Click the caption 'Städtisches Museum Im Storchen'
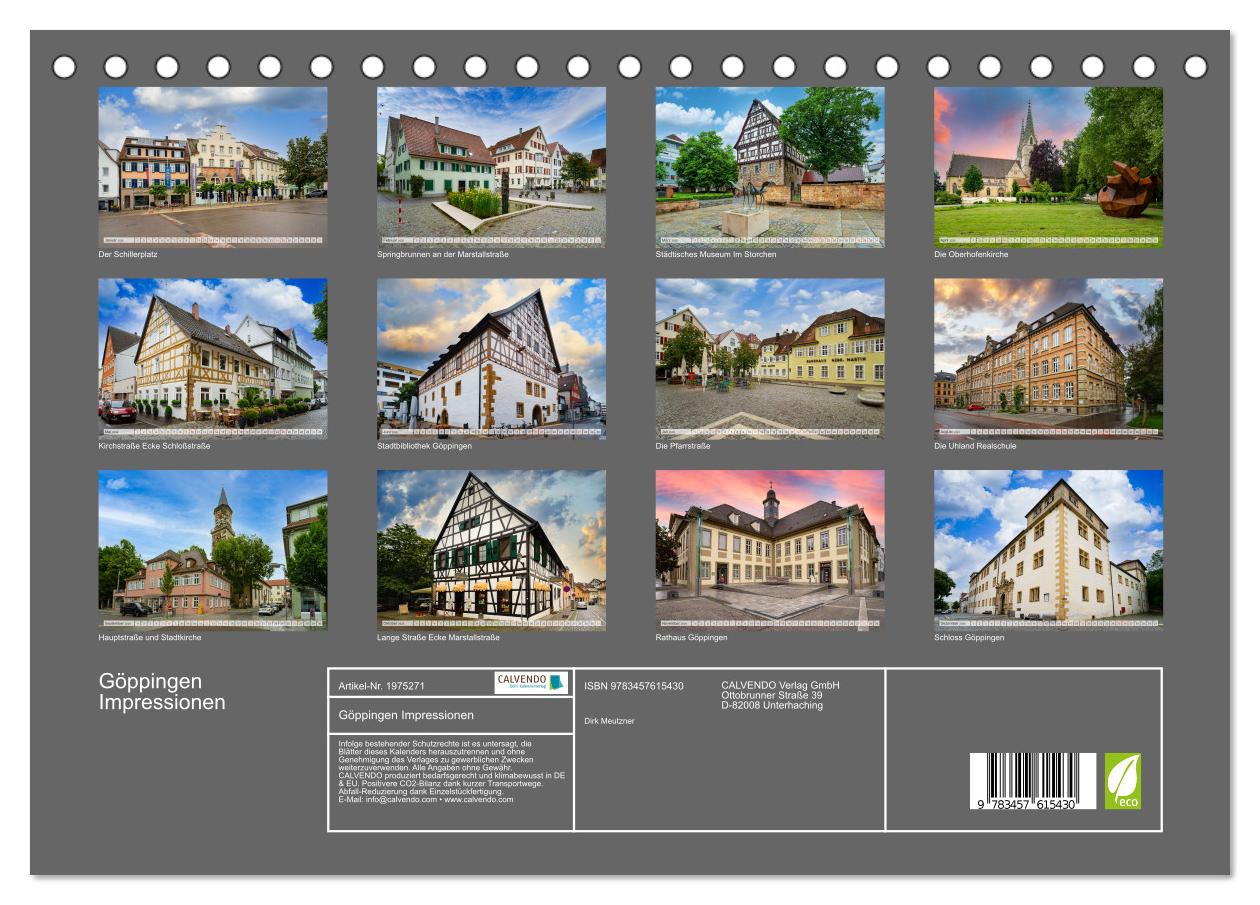This screenshot has height=905, width=1260. [x=716, y=254]
